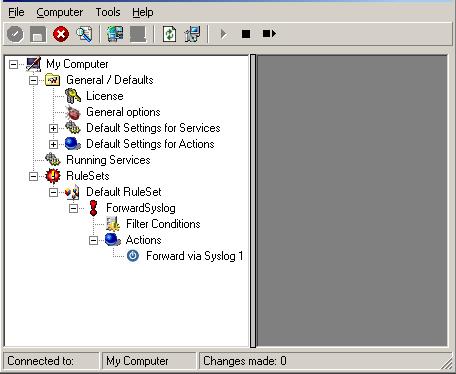Viewport: 456px width, 374px height.
Task: Select the Actions label under ForwardSyslog
Action: coord(144,240)
